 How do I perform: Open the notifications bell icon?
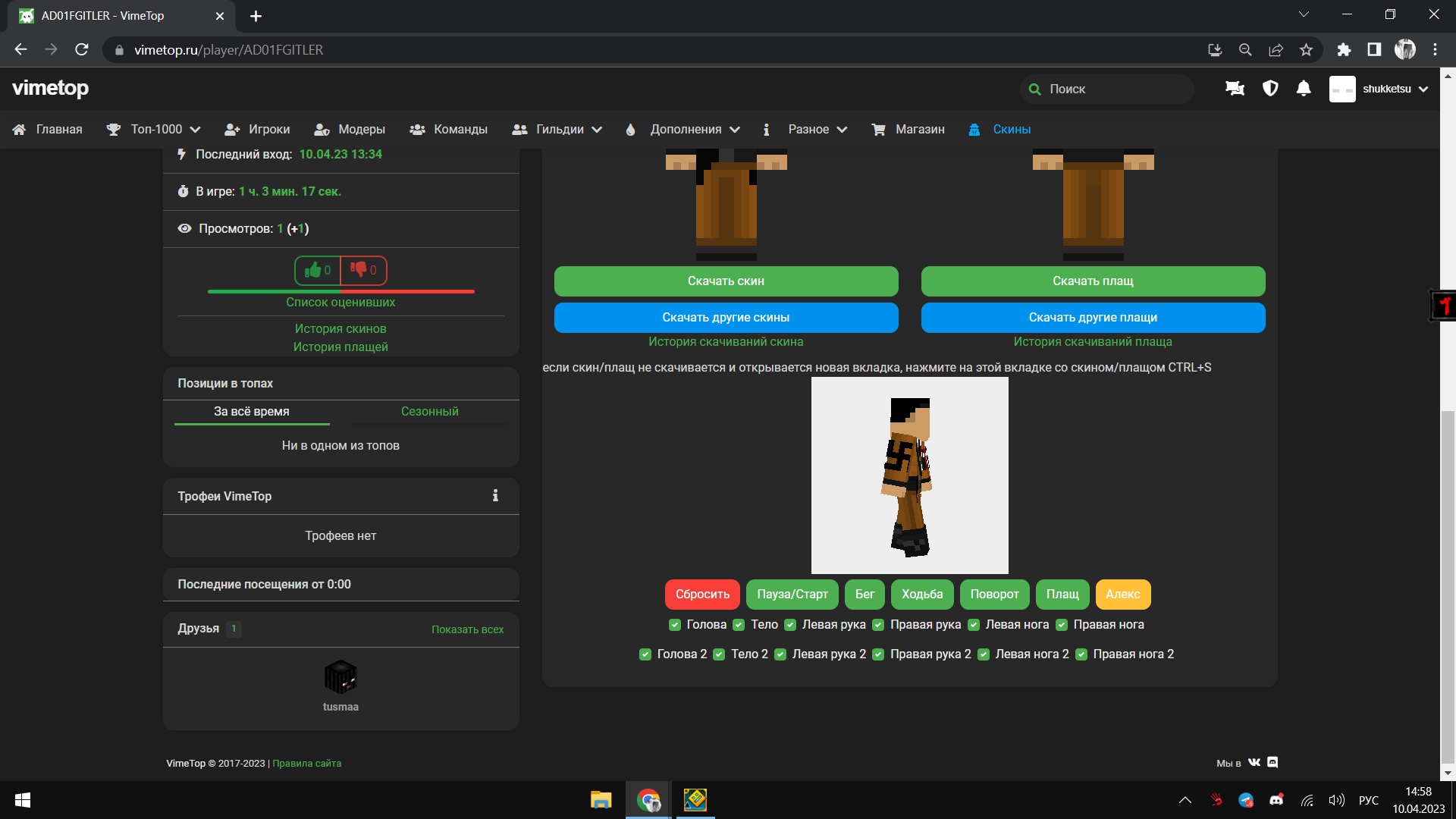tap(1304, 89)
